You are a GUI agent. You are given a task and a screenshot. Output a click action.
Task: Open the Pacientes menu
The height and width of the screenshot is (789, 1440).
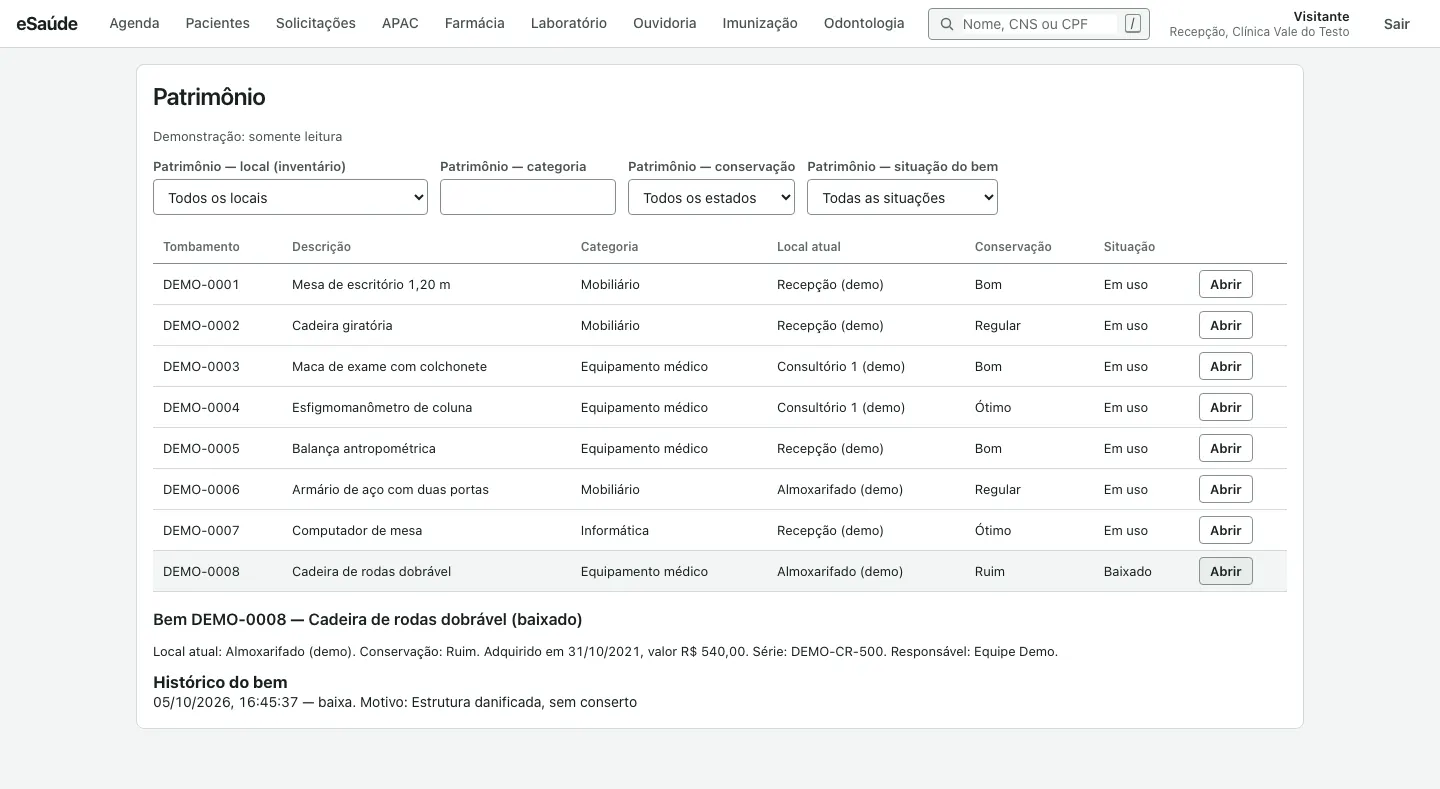point(218,23)
